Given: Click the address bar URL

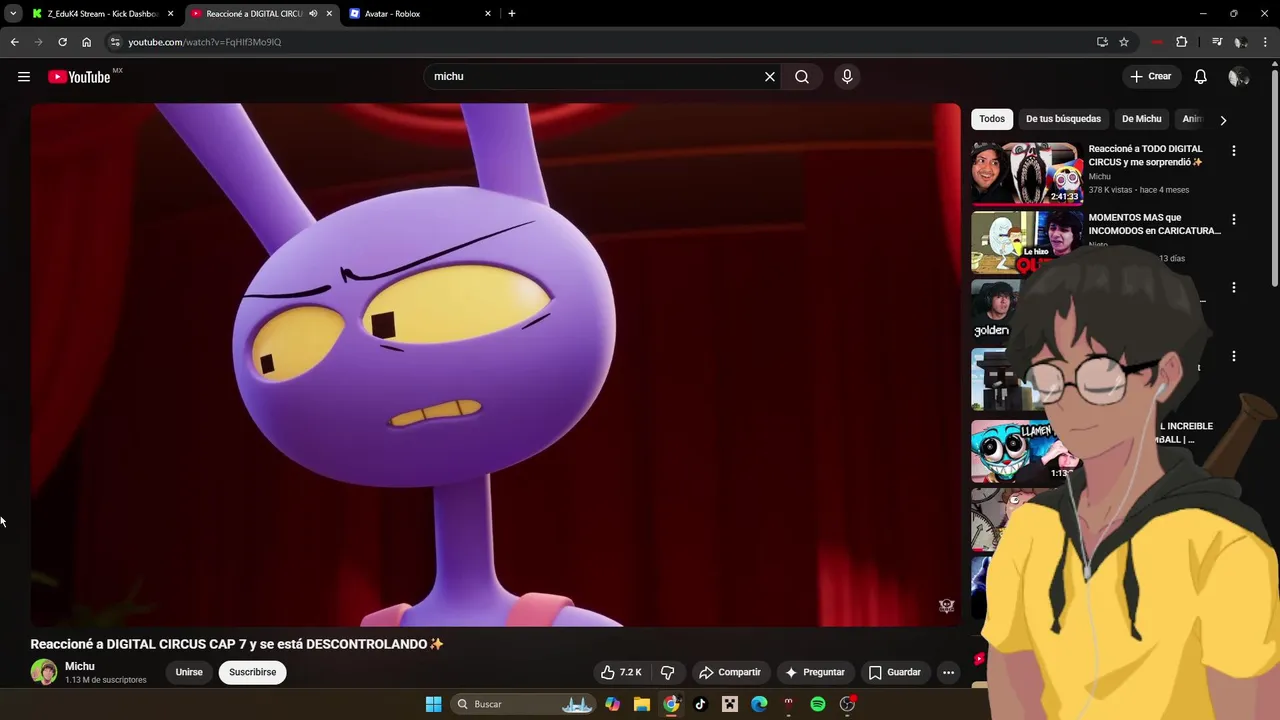Looking at the screenshot, I should pos(205,42).
